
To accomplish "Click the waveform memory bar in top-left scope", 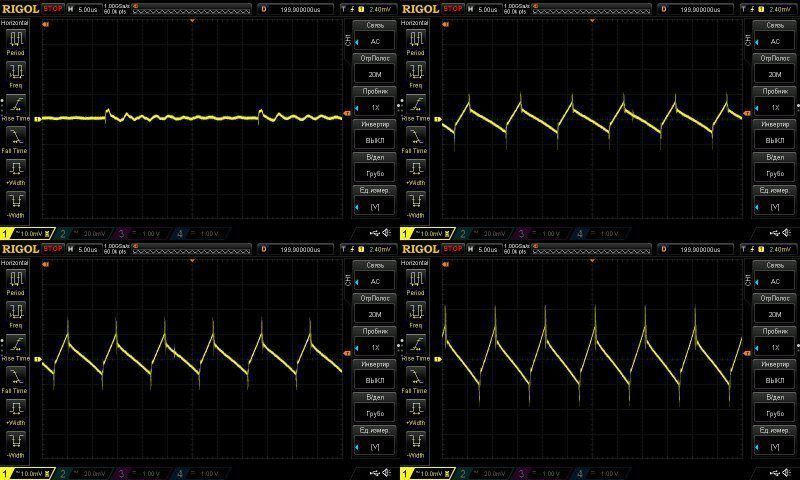I will click(192, 9).
